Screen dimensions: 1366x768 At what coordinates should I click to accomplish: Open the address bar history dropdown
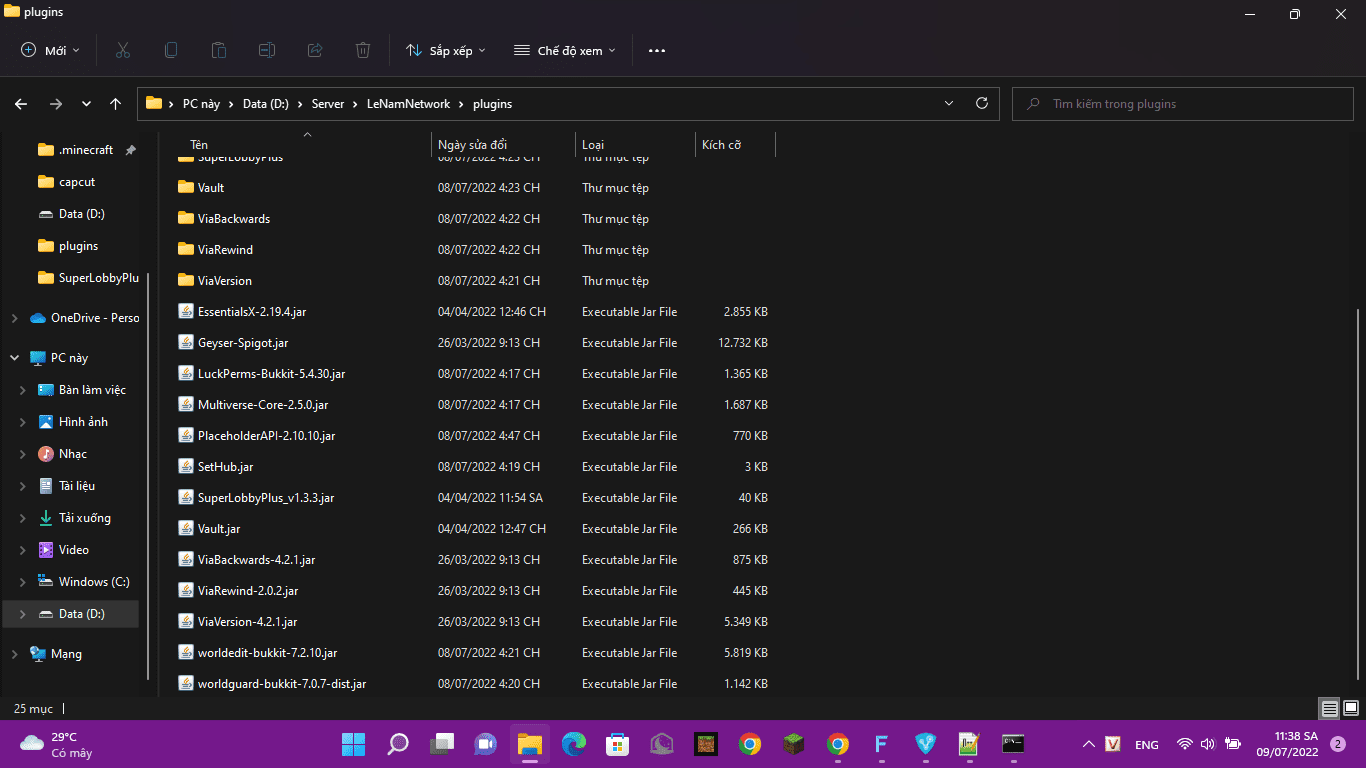point(948,103)
